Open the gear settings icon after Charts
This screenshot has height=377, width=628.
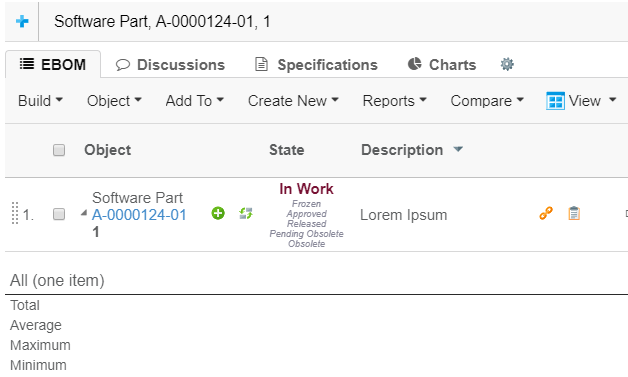point(507,64)
